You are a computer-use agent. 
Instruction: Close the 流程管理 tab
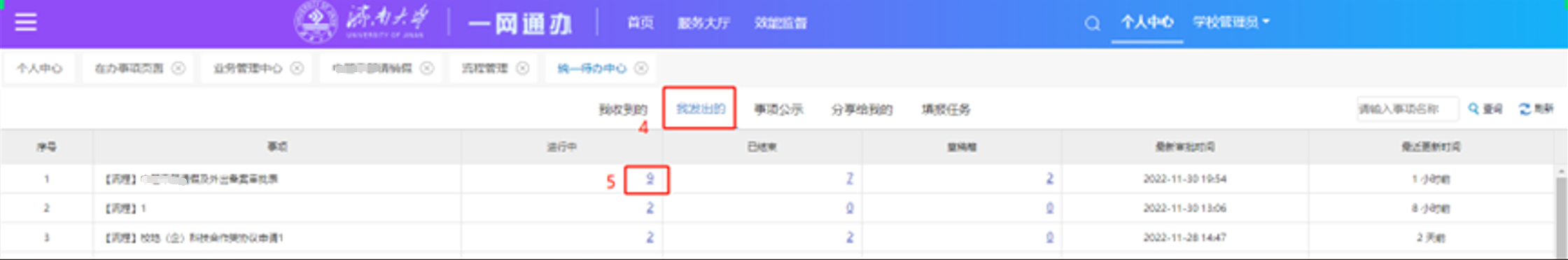pos(523,68)
